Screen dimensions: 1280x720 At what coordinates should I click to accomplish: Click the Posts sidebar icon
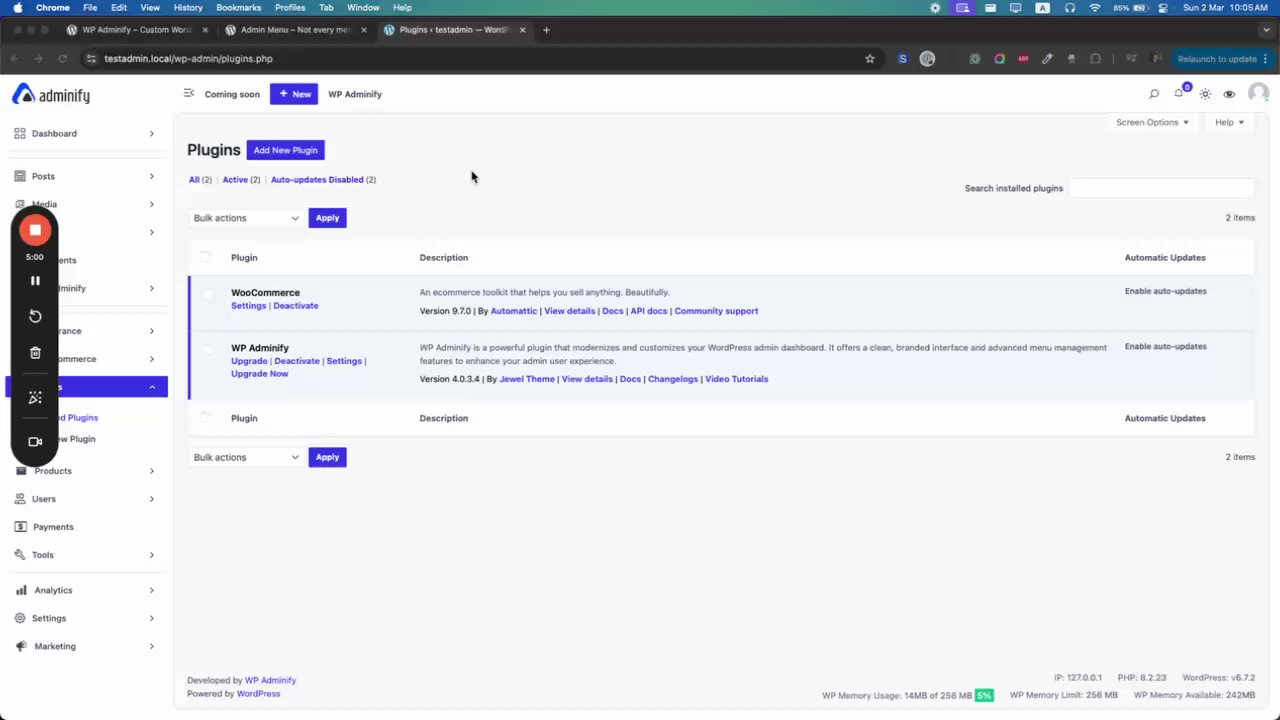point(20,176)
